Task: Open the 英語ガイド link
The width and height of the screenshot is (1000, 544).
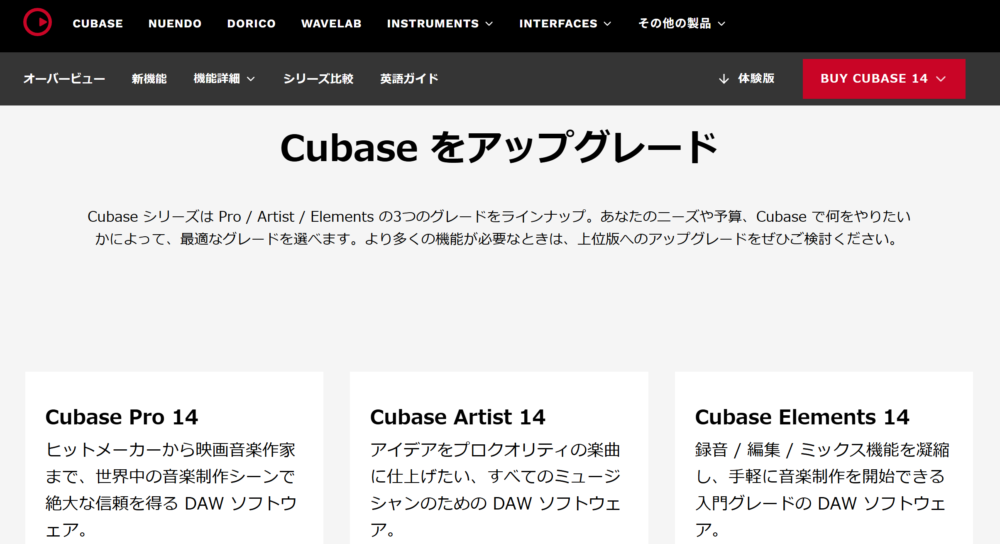Action: point(409,78)
